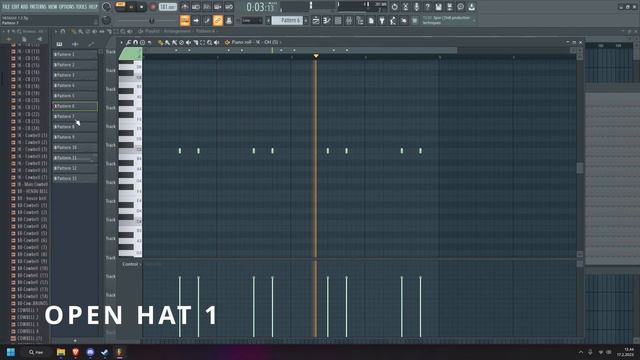Open the FILE menu
Screen dimensions: 640x360
coord(6,7)
